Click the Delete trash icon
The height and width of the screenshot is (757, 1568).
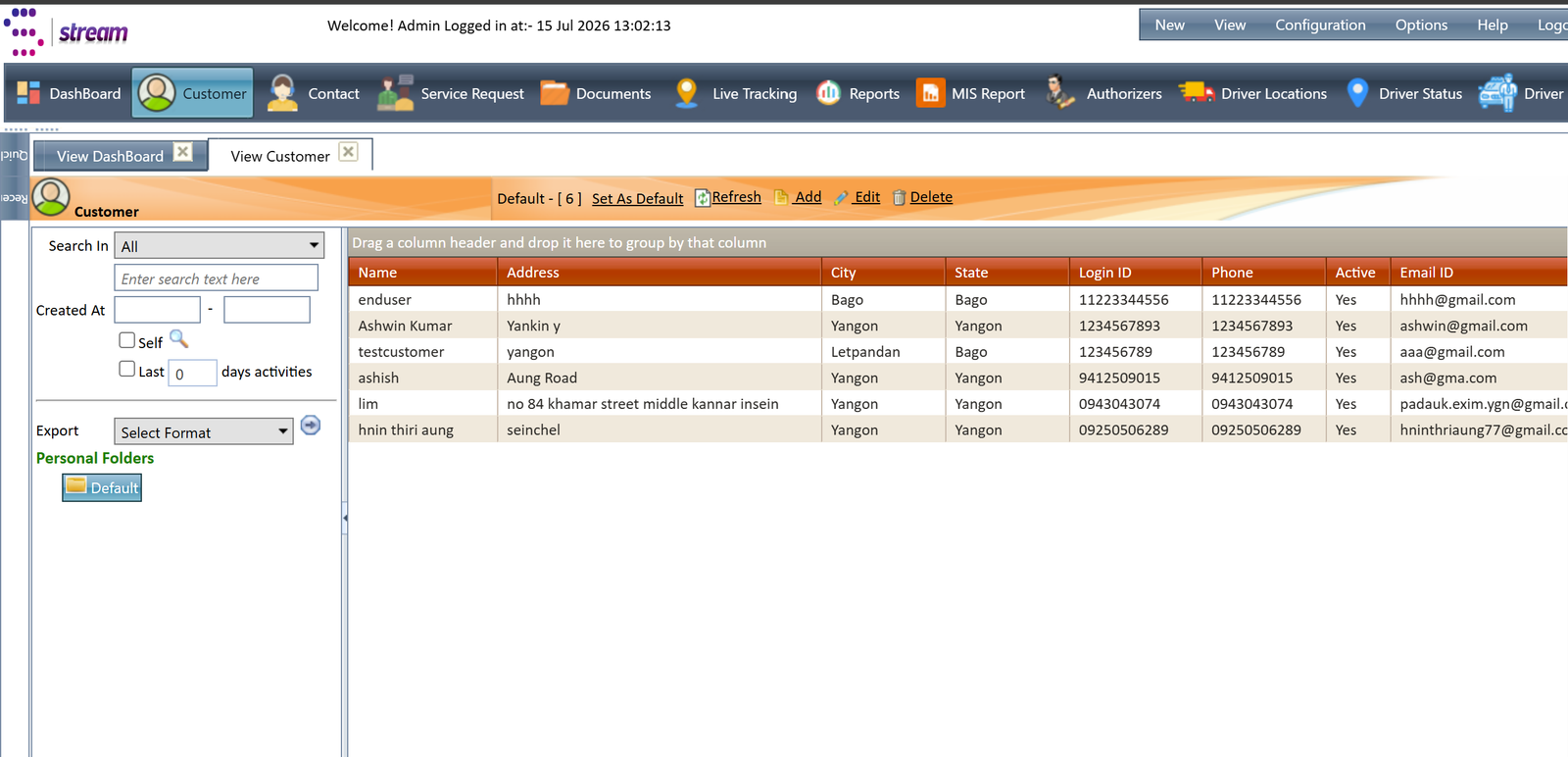[899, 198]
